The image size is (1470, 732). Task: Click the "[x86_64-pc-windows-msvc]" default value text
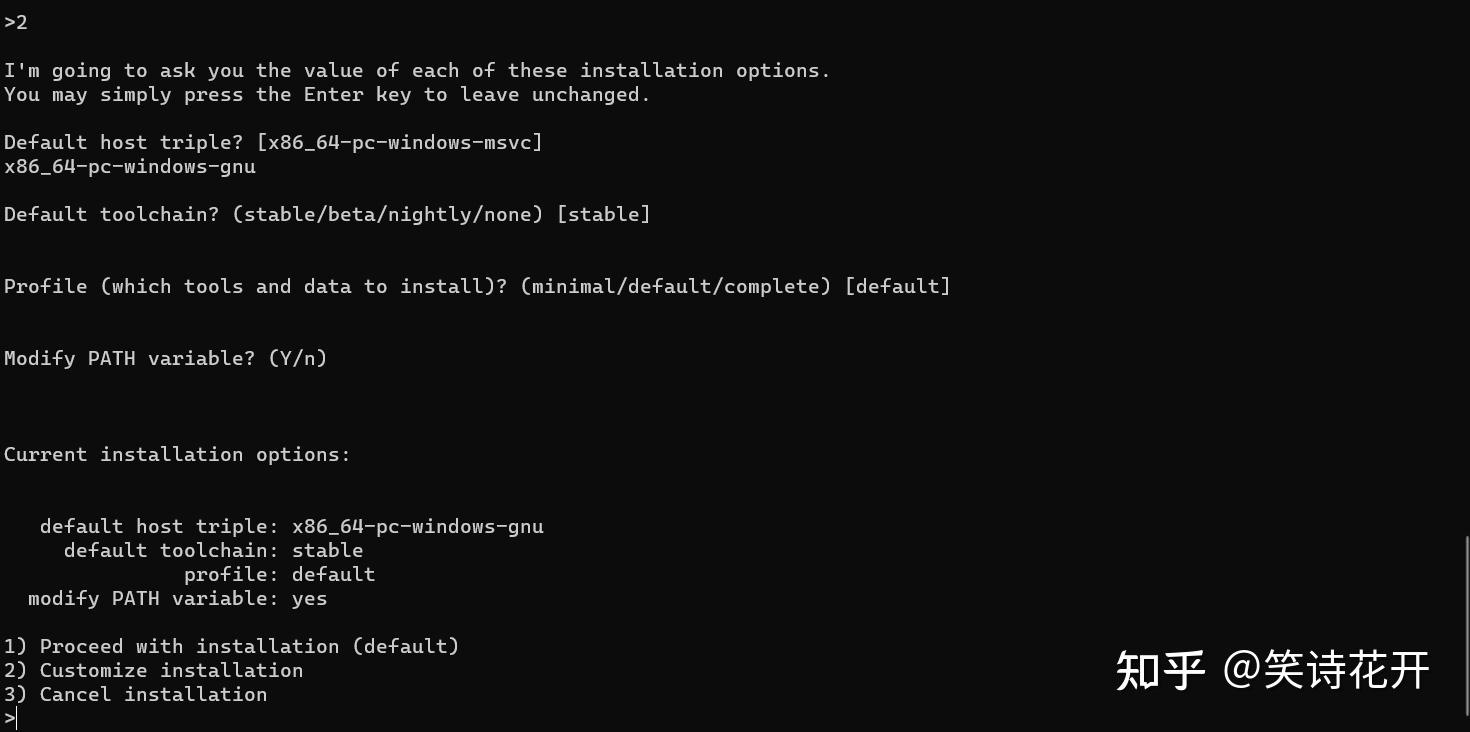pyautogui.click(x=400, y=142)
